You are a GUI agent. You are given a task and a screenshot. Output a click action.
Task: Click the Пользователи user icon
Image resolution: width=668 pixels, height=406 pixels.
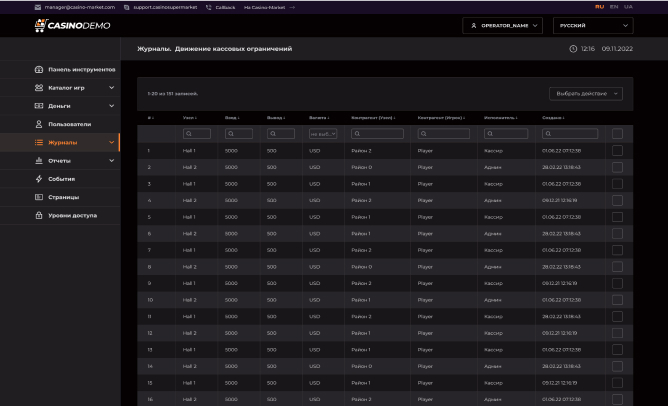click(x=38, y=124)
